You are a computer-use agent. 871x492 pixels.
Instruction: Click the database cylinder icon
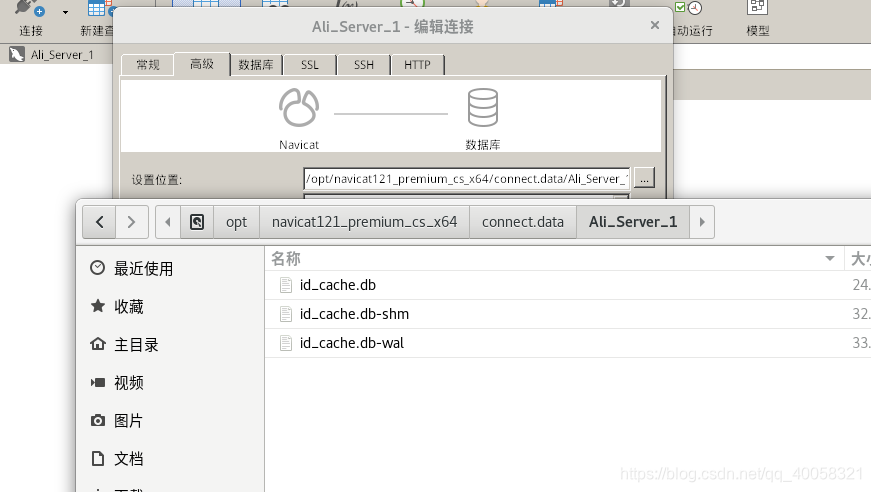pos(483,107)
